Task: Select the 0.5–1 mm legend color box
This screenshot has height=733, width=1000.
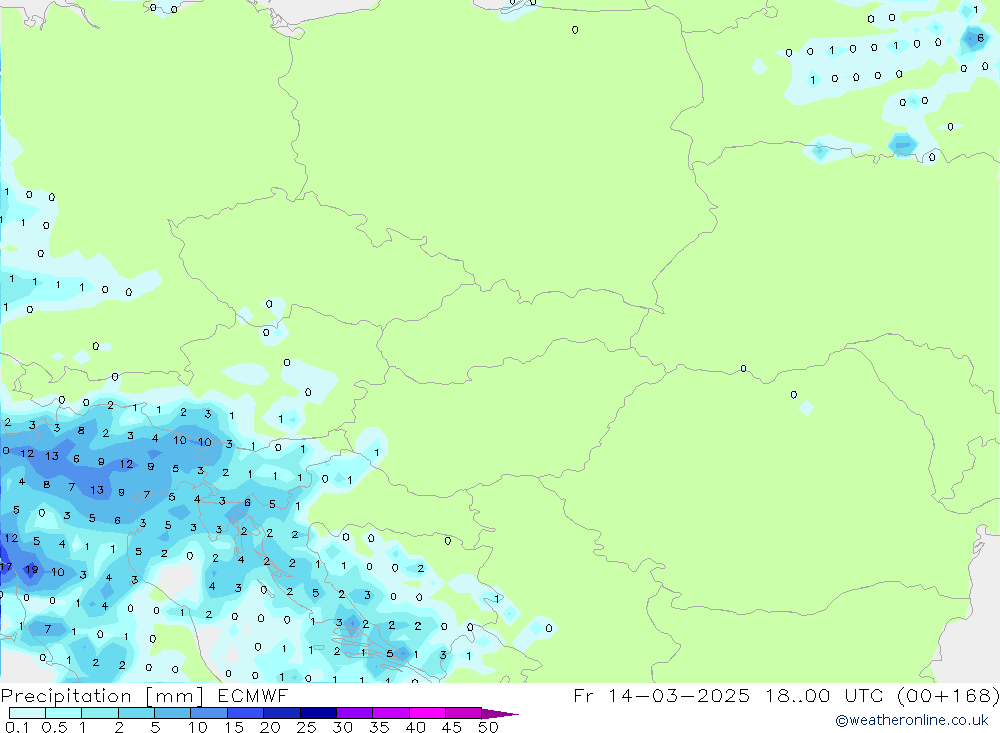Action: click(64, 713)
